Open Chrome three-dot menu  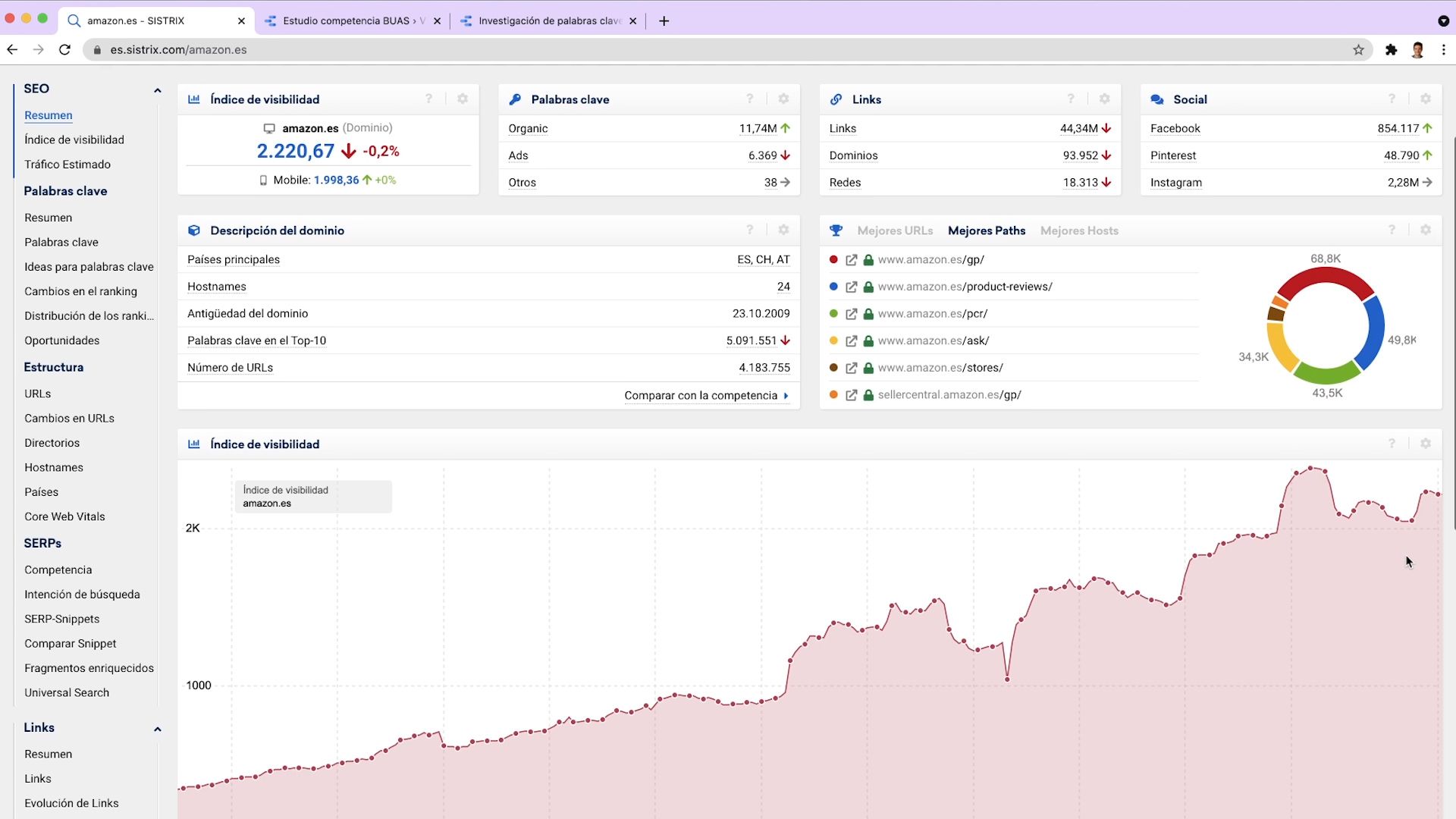coord(1443,50)
